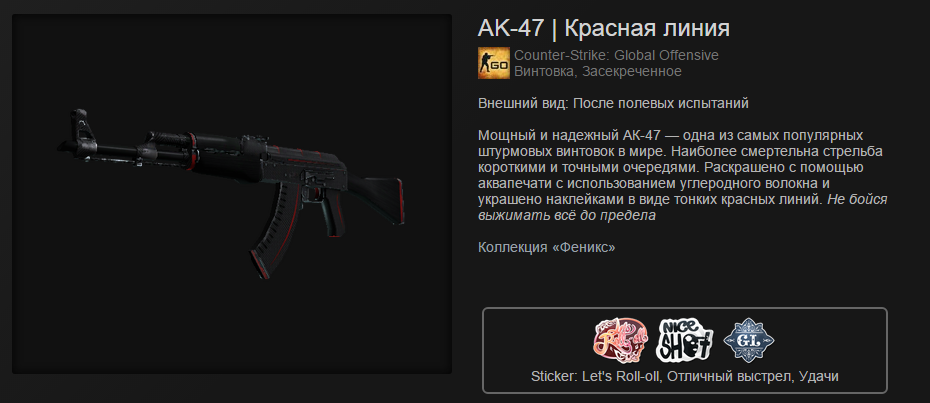This screenshot has height=403, width=930.
Task: Select the blue GL sticker icon
Action: (x=749, y=339)
